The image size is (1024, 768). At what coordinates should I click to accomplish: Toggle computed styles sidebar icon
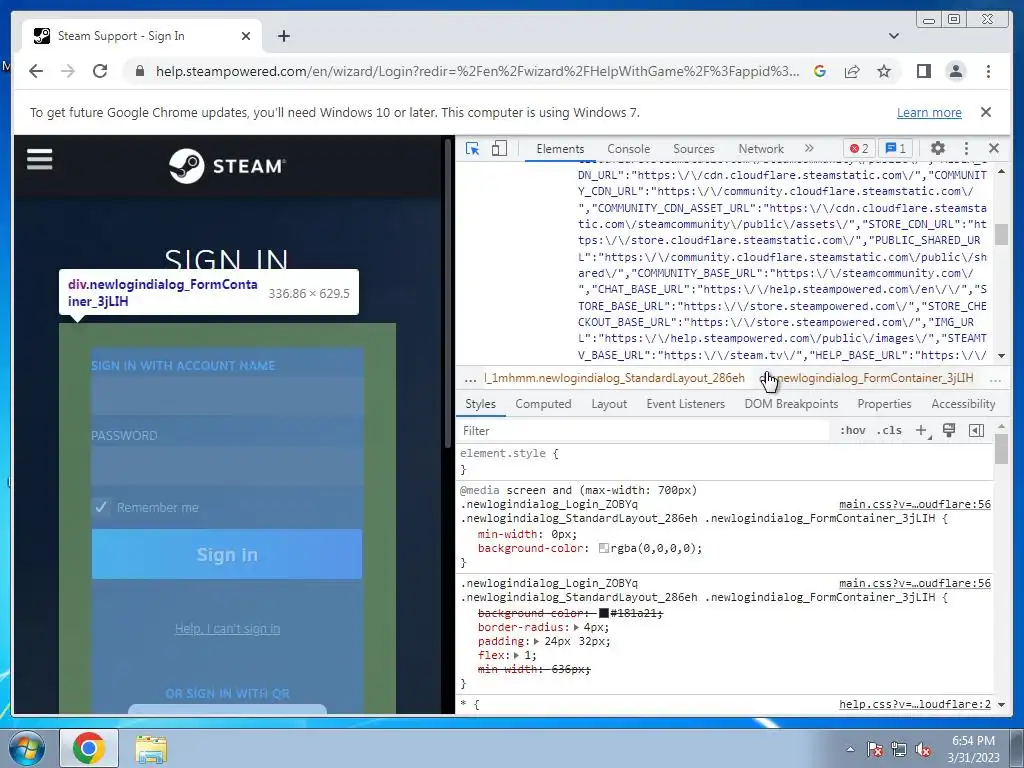pyautogui.click(x=976, y=430)
